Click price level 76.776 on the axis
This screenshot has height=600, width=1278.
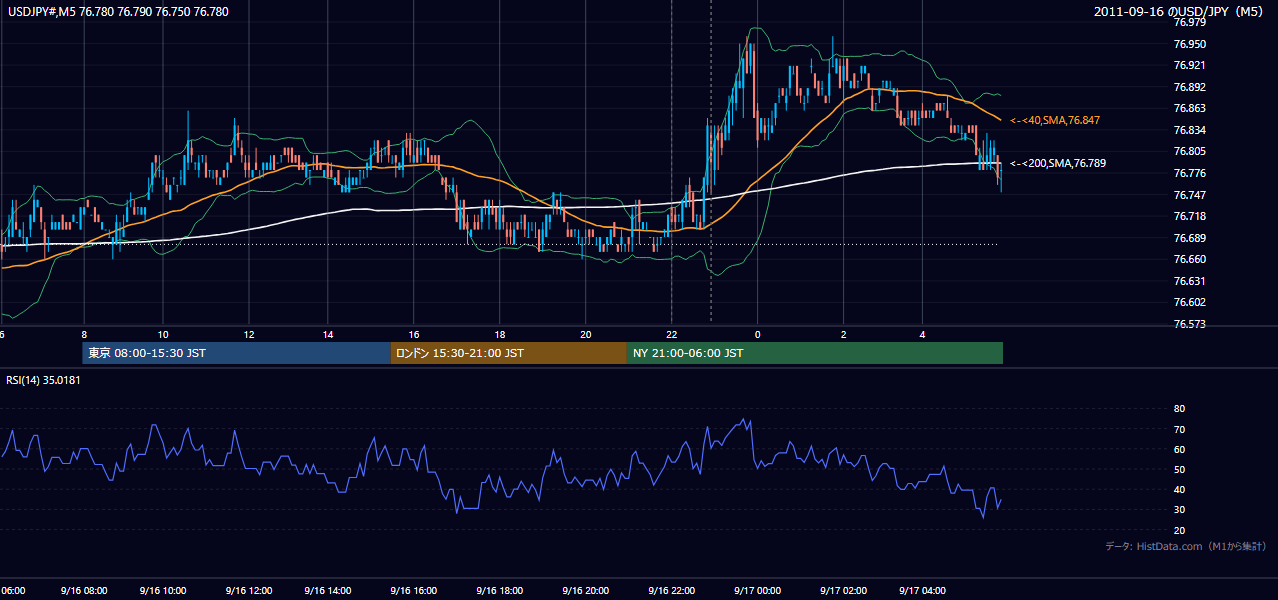pyautogui.click(x=1190, y=173)
